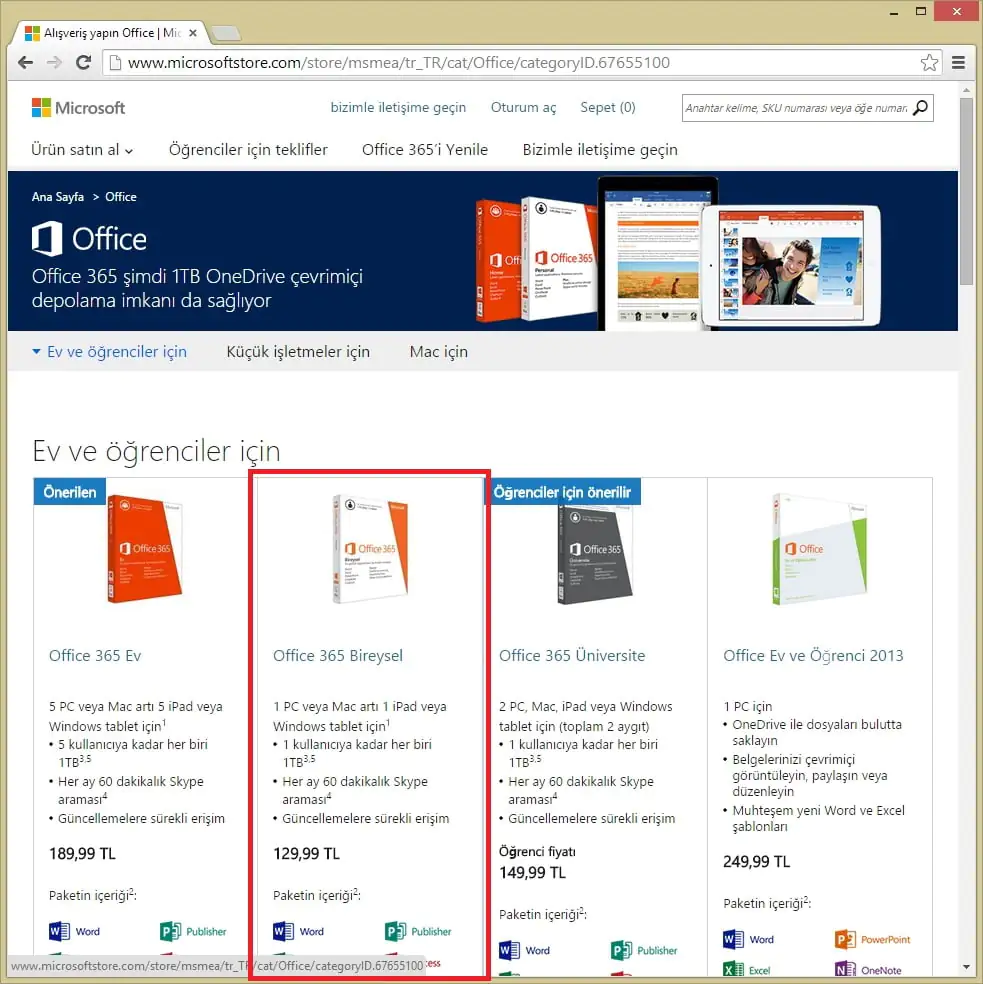The width and height of the screenshot is (983, 984).
Task: Open Öğrenciler için teklifler menu
Action: click(249, 150)
